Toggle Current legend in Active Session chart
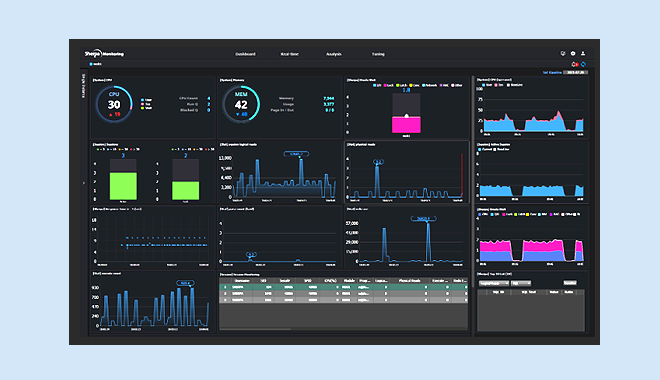 coord(484,149)
